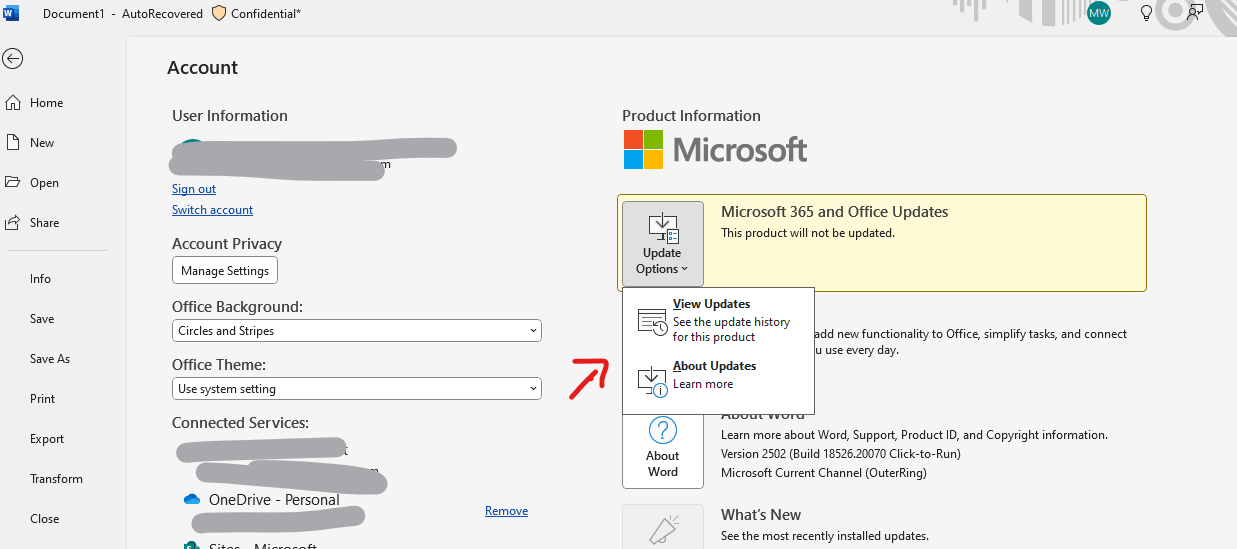
Task: Open the Export page
Action: [x=47, y=439]
